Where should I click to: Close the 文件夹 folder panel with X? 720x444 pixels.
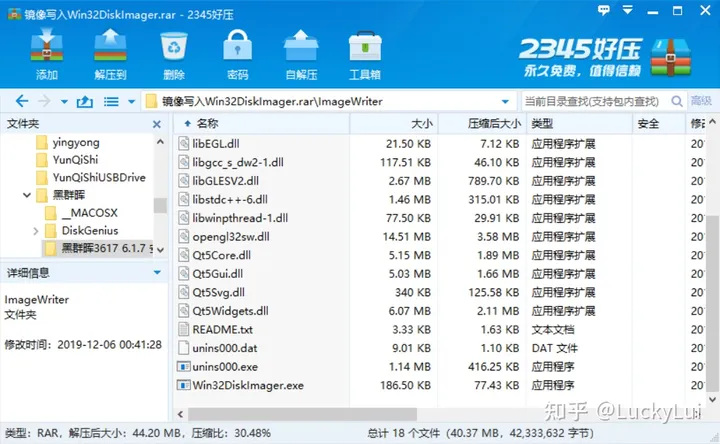(x=157, y=124)
